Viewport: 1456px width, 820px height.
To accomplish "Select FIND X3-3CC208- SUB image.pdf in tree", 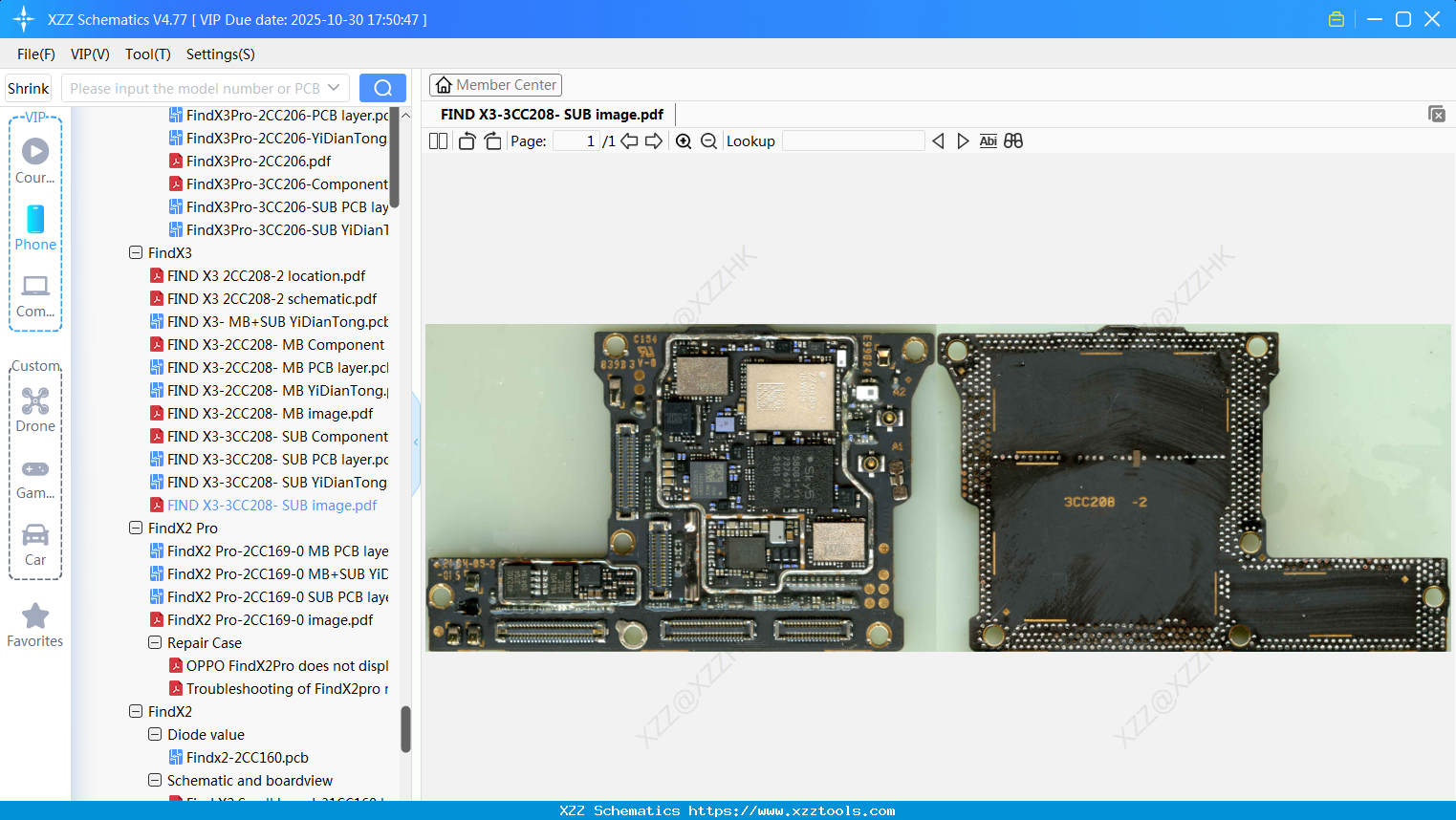I will [263, 506].
